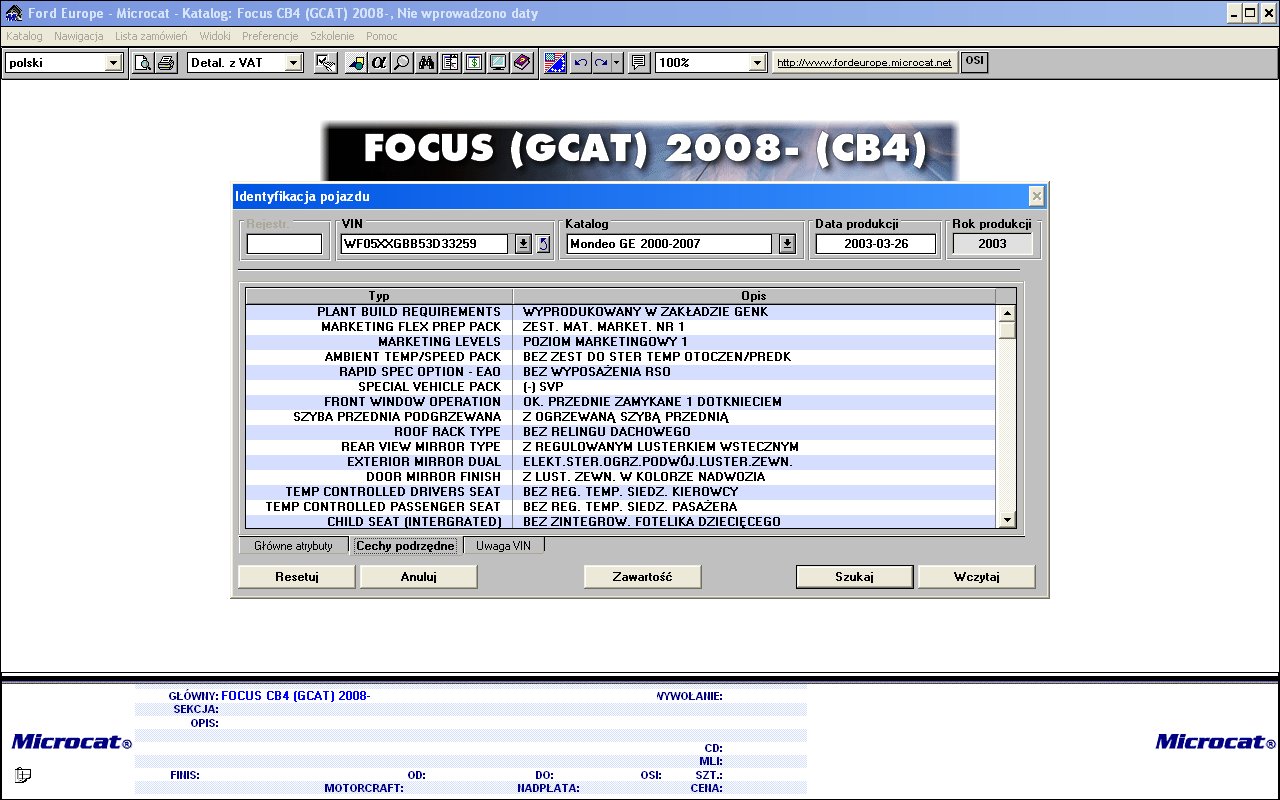Select the MARKETING LEVELS row
Screen dimensions: 1280x800
point(621,342)
